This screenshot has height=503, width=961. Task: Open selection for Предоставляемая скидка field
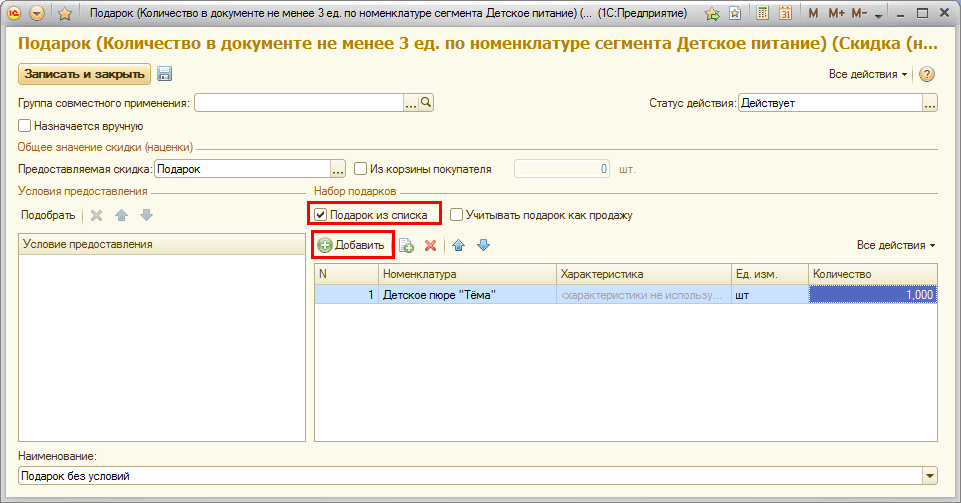point(338,169)
